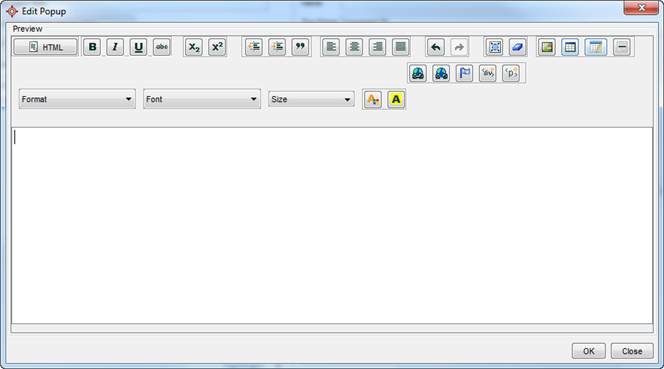Switch to HTML source view

46,47
